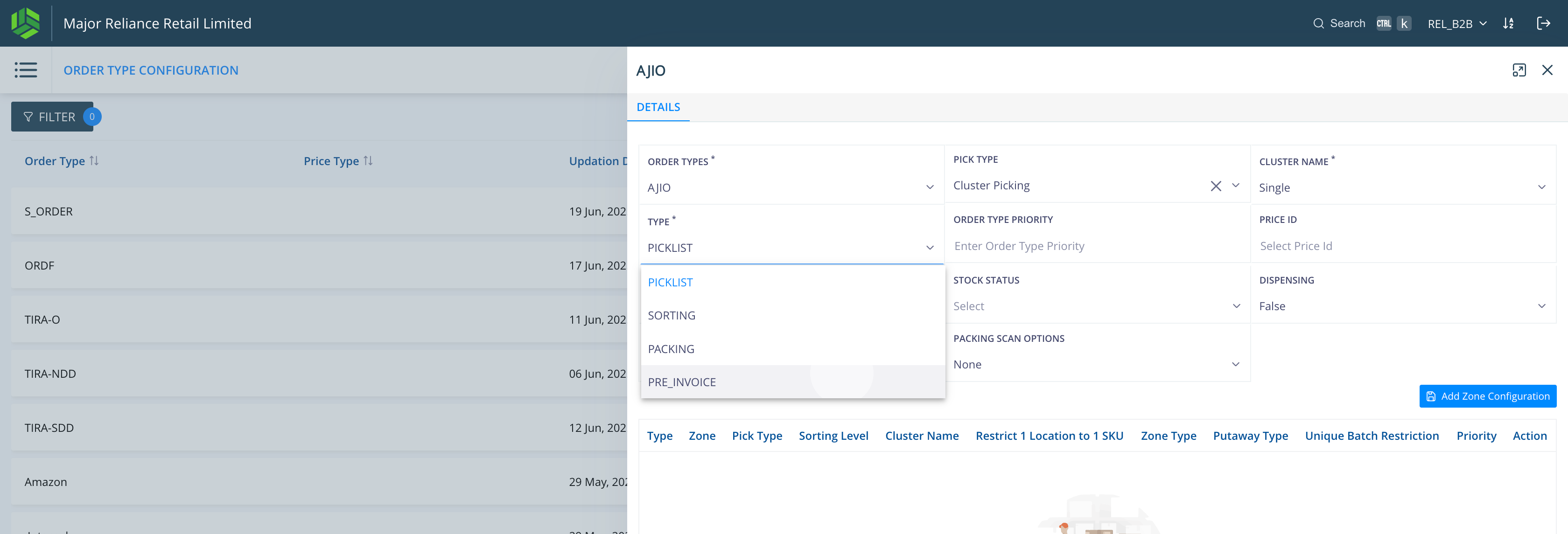Open the hamburger navigation menu
Screen dimensions: 1568x534
point(26,70)
